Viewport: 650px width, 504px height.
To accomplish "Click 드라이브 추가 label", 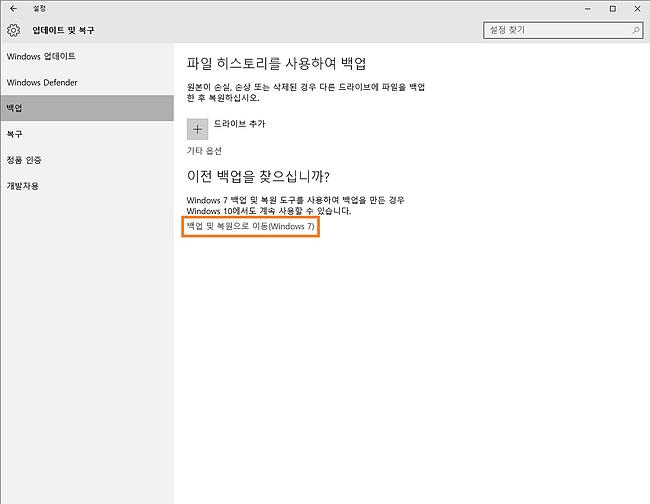I will click(x=239, y=124).
